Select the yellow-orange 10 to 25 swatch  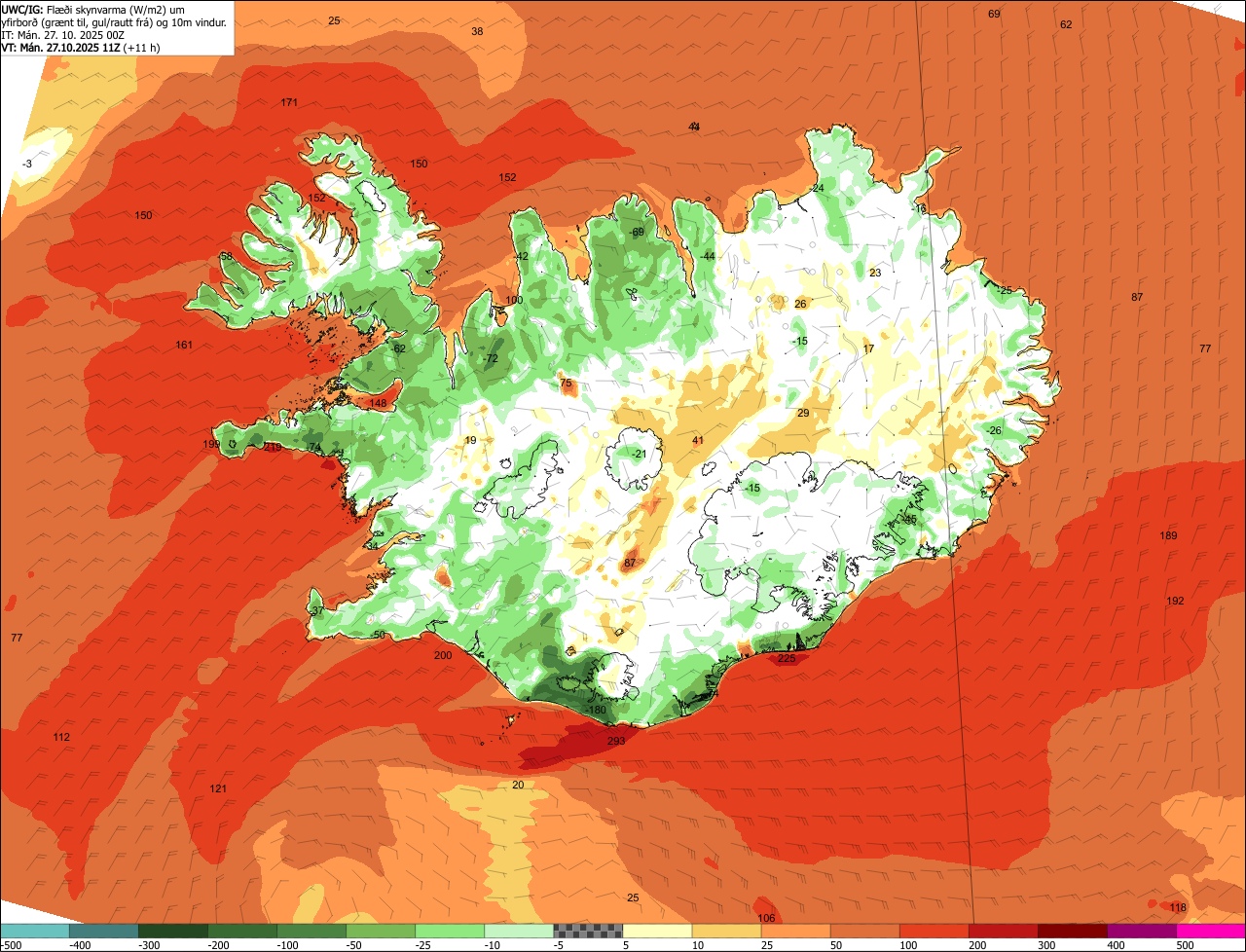click(726, 932)
